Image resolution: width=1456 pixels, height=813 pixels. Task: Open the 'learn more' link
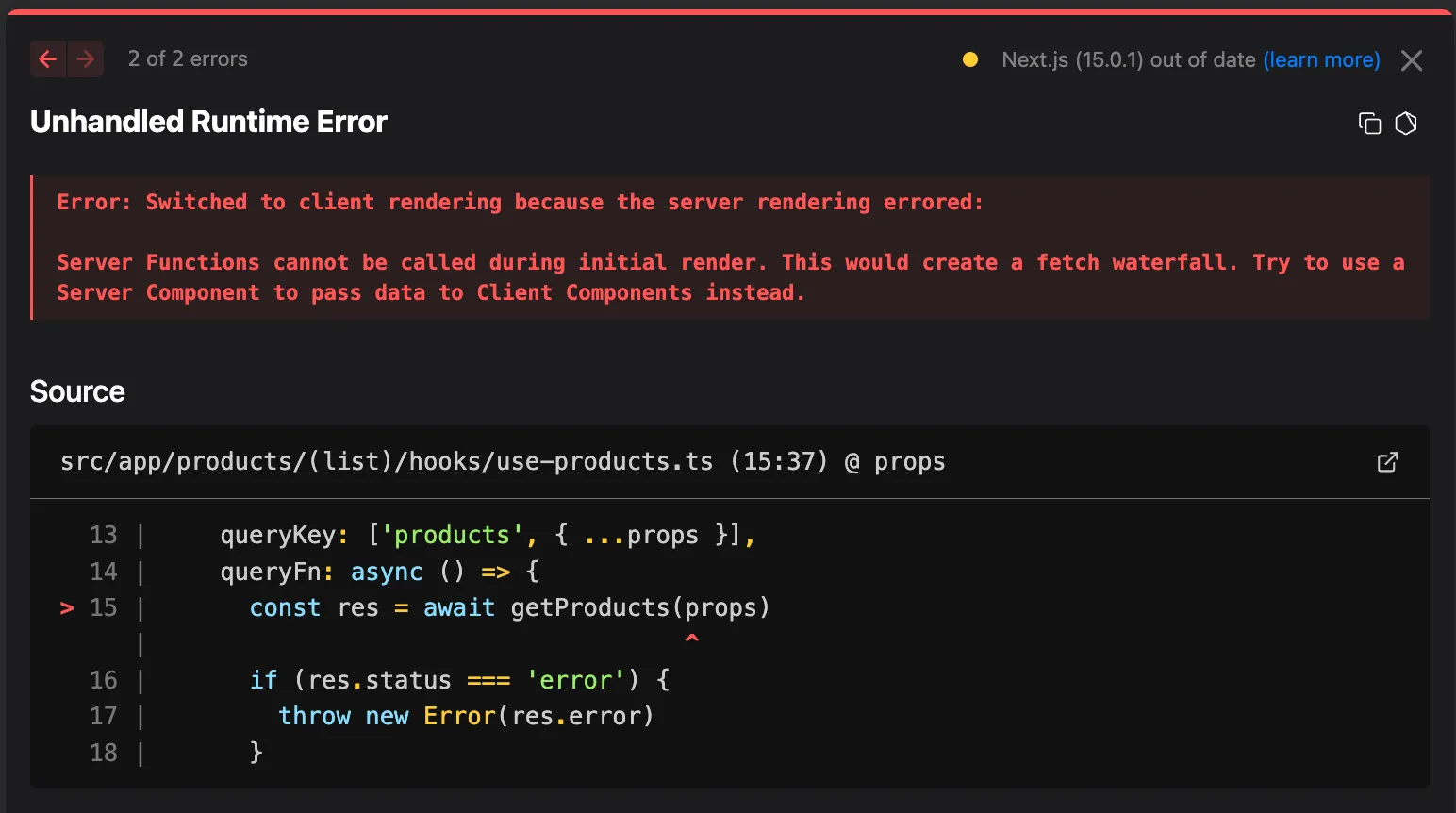1321,60
